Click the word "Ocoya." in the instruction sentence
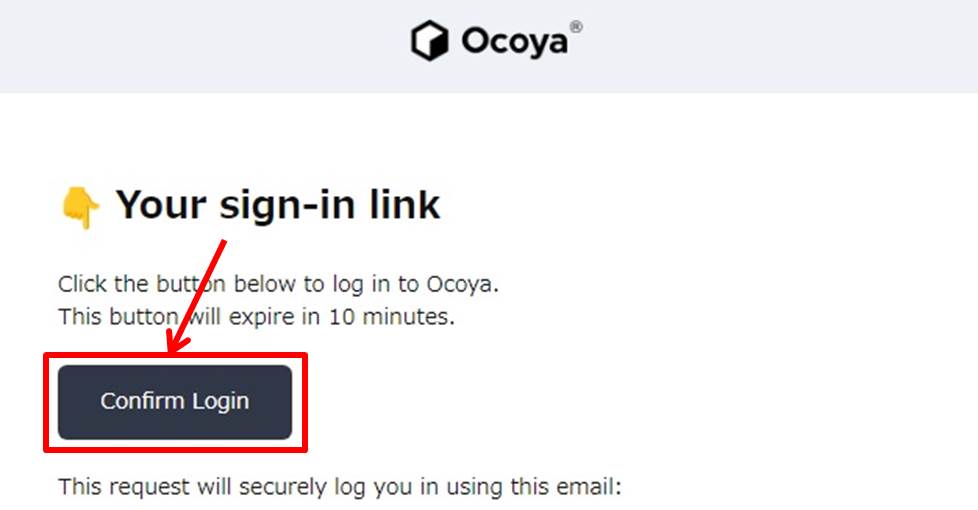 pos(462,284)
